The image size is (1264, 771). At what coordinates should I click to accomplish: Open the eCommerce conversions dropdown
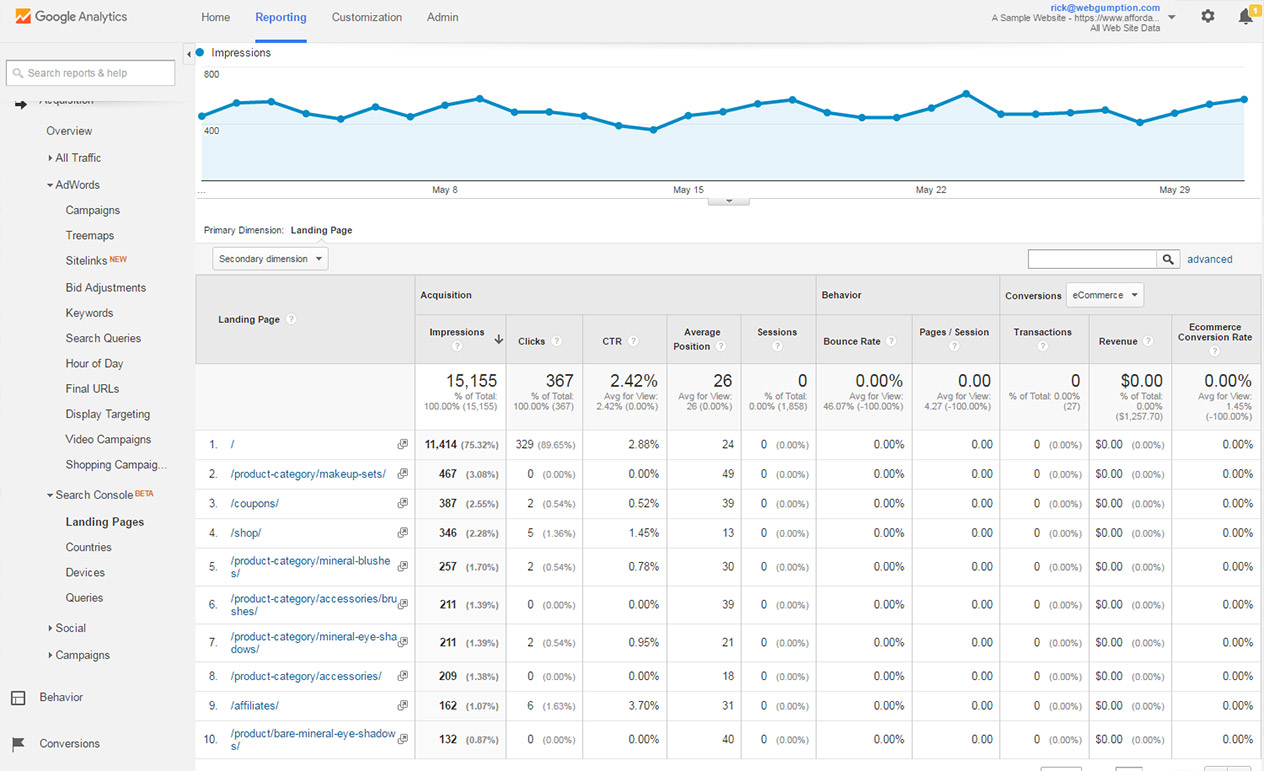[x=1104, y=295]
